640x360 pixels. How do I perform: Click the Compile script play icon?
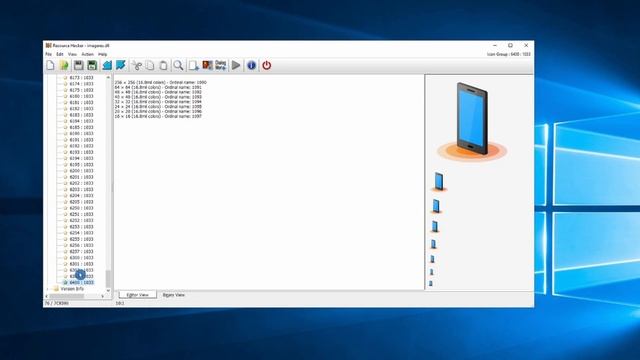(x=236, y=65)
